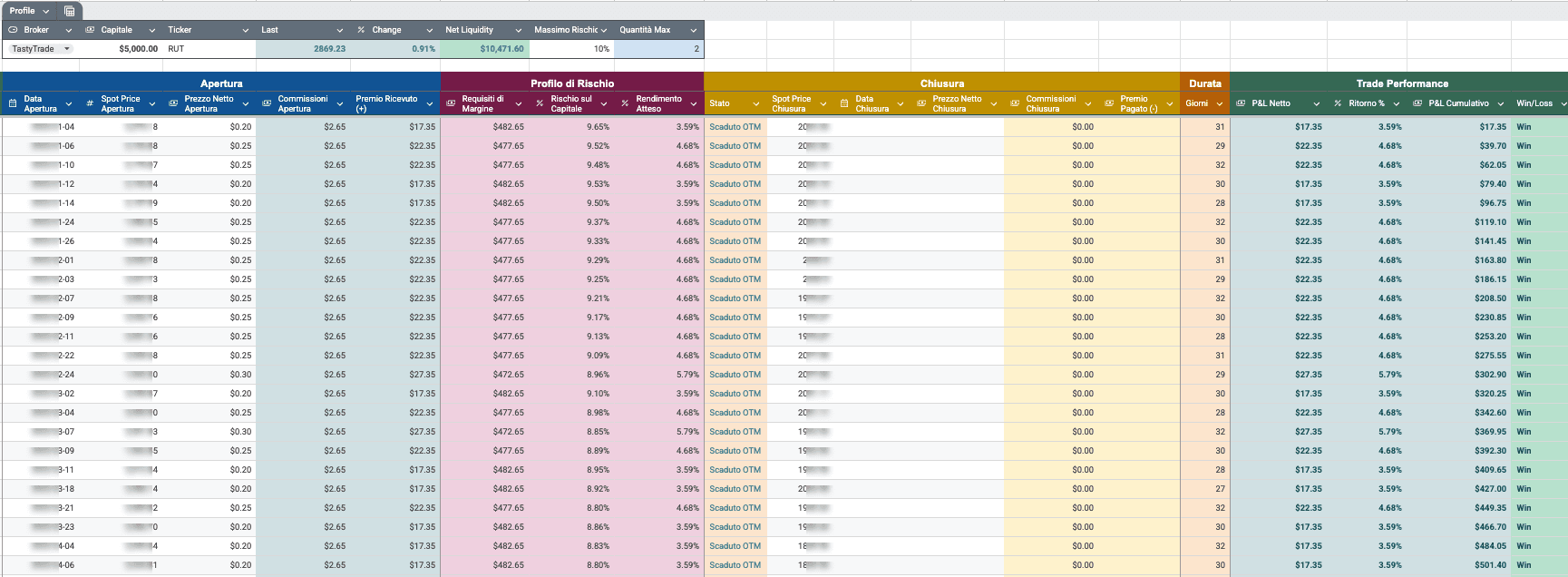Select the Ticker cell RUT

coord(209,49)
